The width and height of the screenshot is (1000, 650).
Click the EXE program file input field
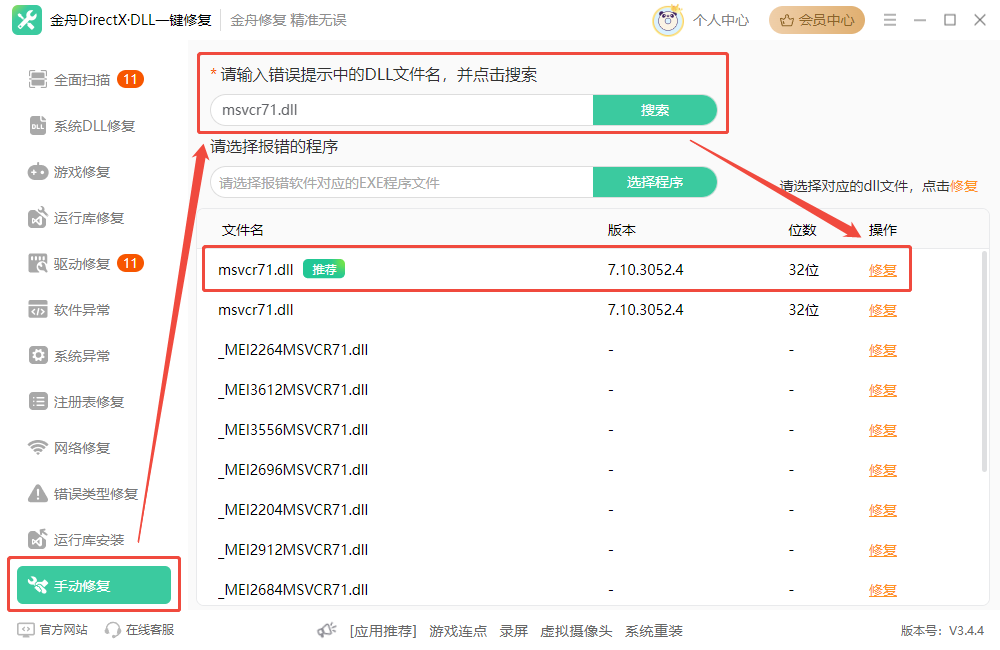402,182
